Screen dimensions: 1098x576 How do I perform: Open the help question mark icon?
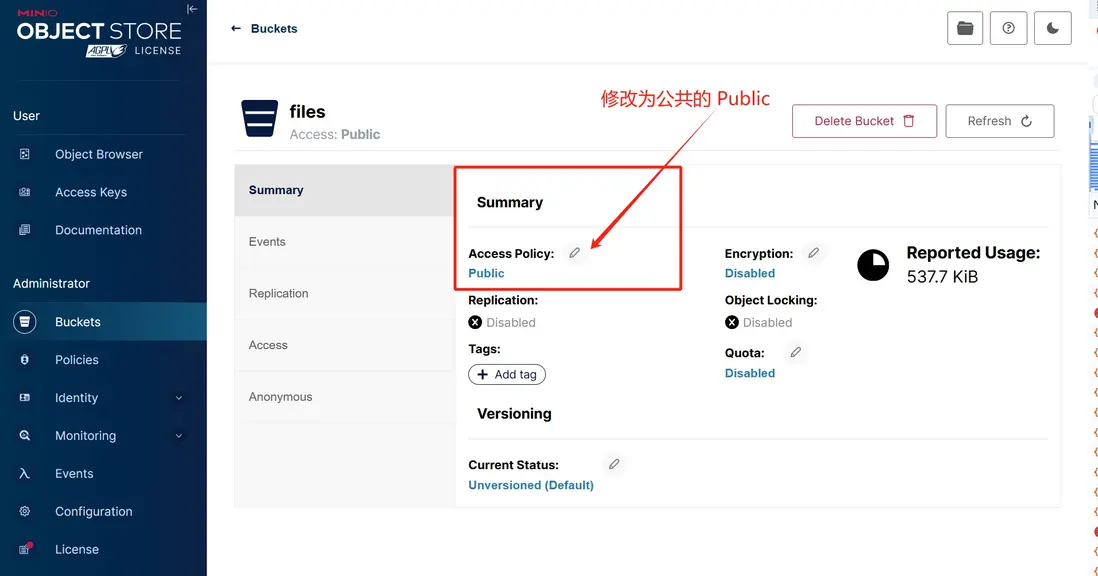1008,29
